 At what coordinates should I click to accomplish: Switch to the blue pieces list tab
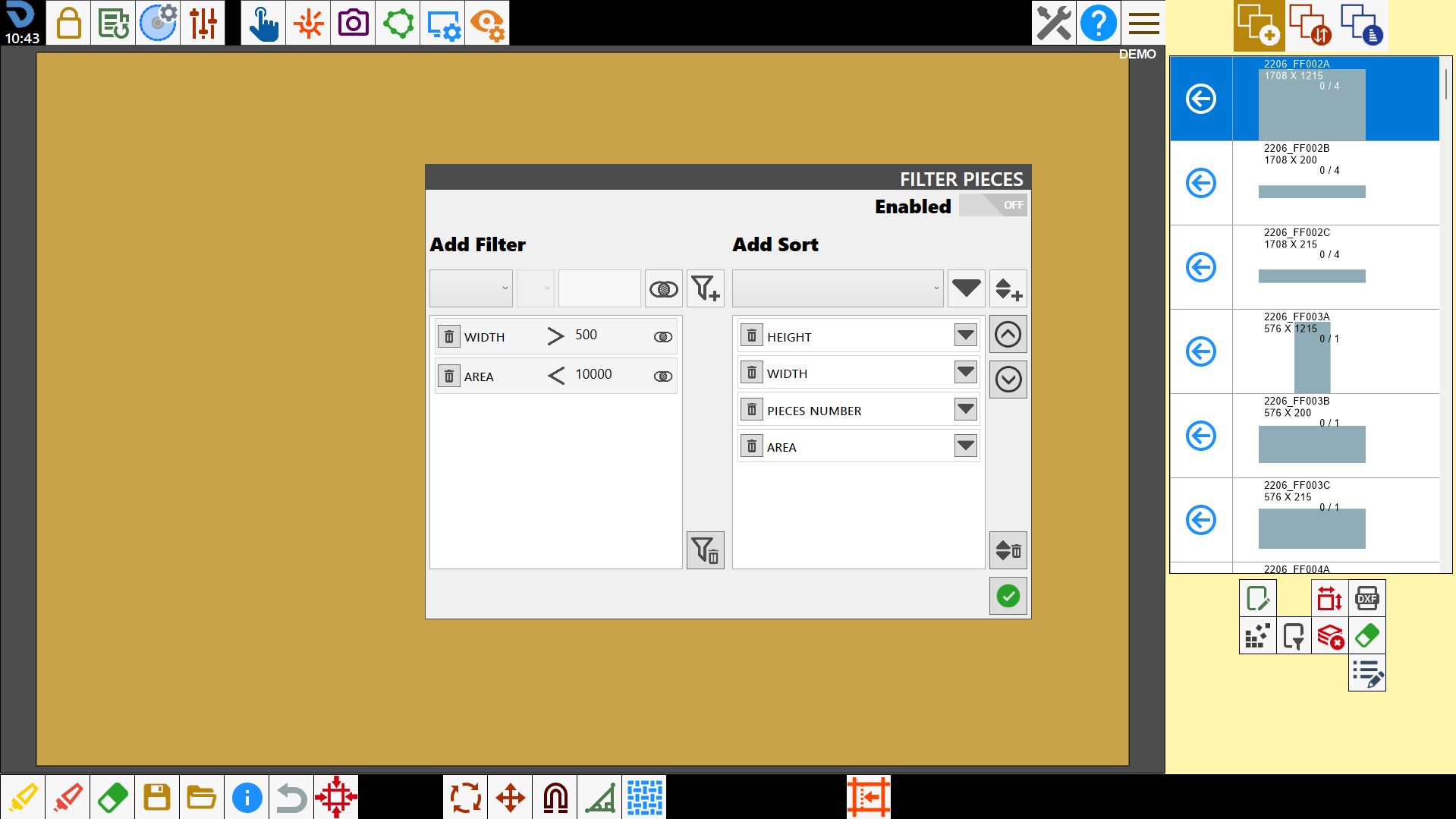tap(1363, 26)
